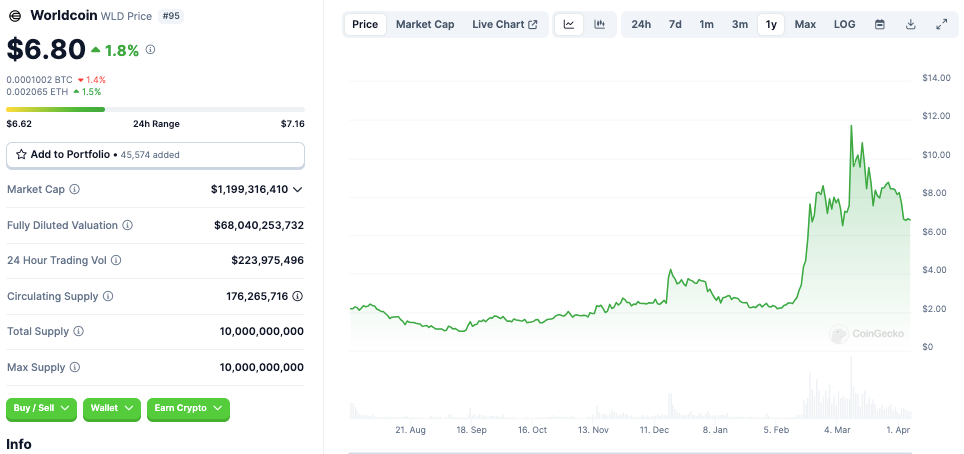Click the 24h Range progress bar
Viewport: 964px width, 454px height.
pyautogui.click(x=155, y=110)
